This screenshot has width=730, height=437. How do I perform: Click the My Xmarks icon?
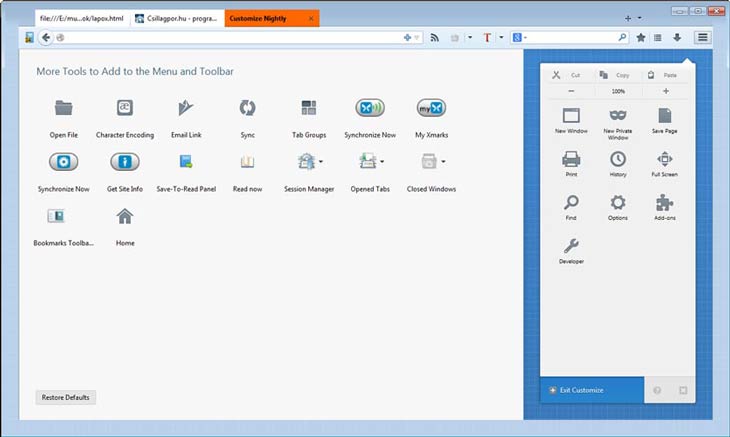(x=430, y=109)
